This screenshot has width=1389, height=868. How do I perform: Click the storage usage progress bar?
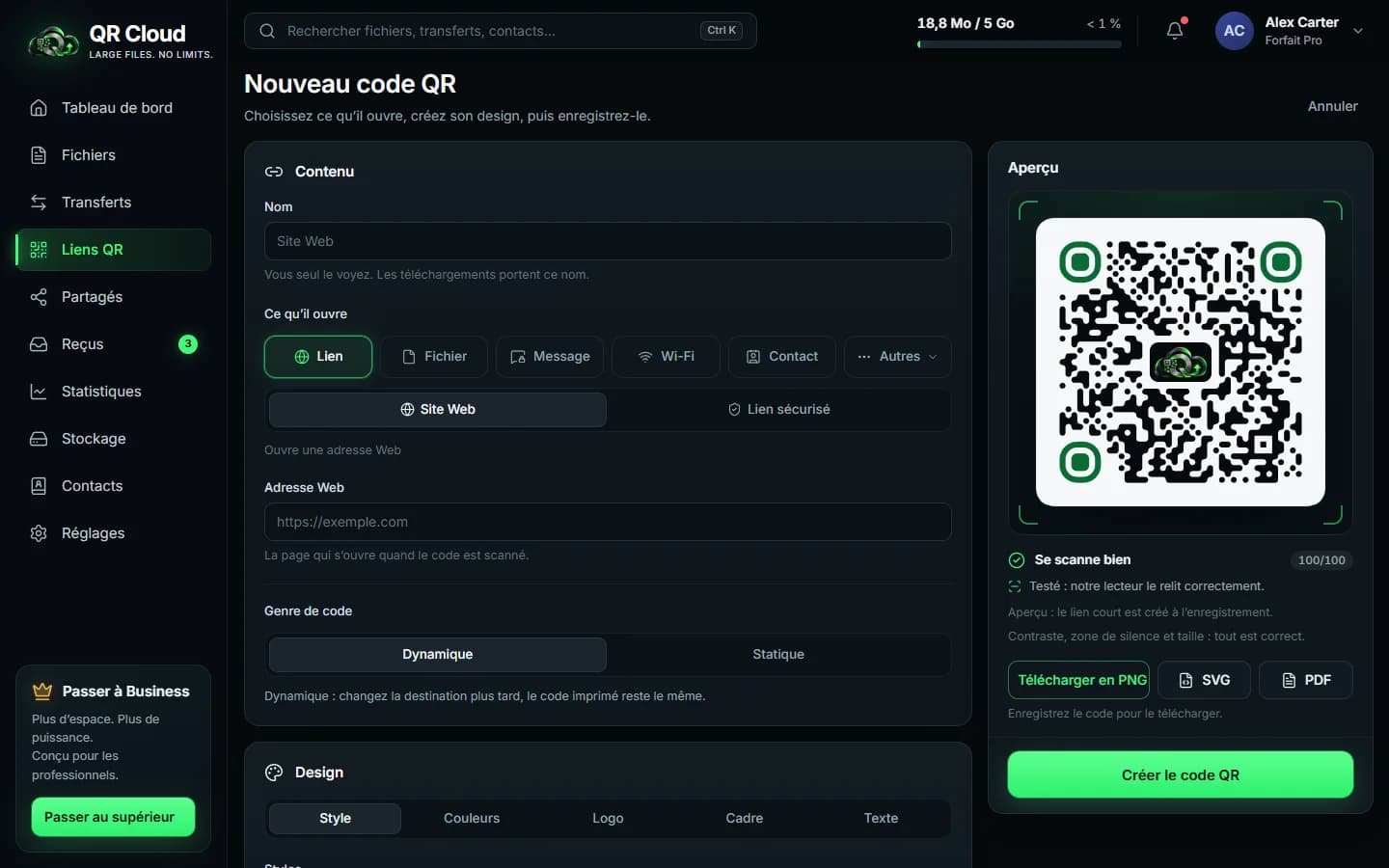pyautogui.click(x=1019, y=44)
